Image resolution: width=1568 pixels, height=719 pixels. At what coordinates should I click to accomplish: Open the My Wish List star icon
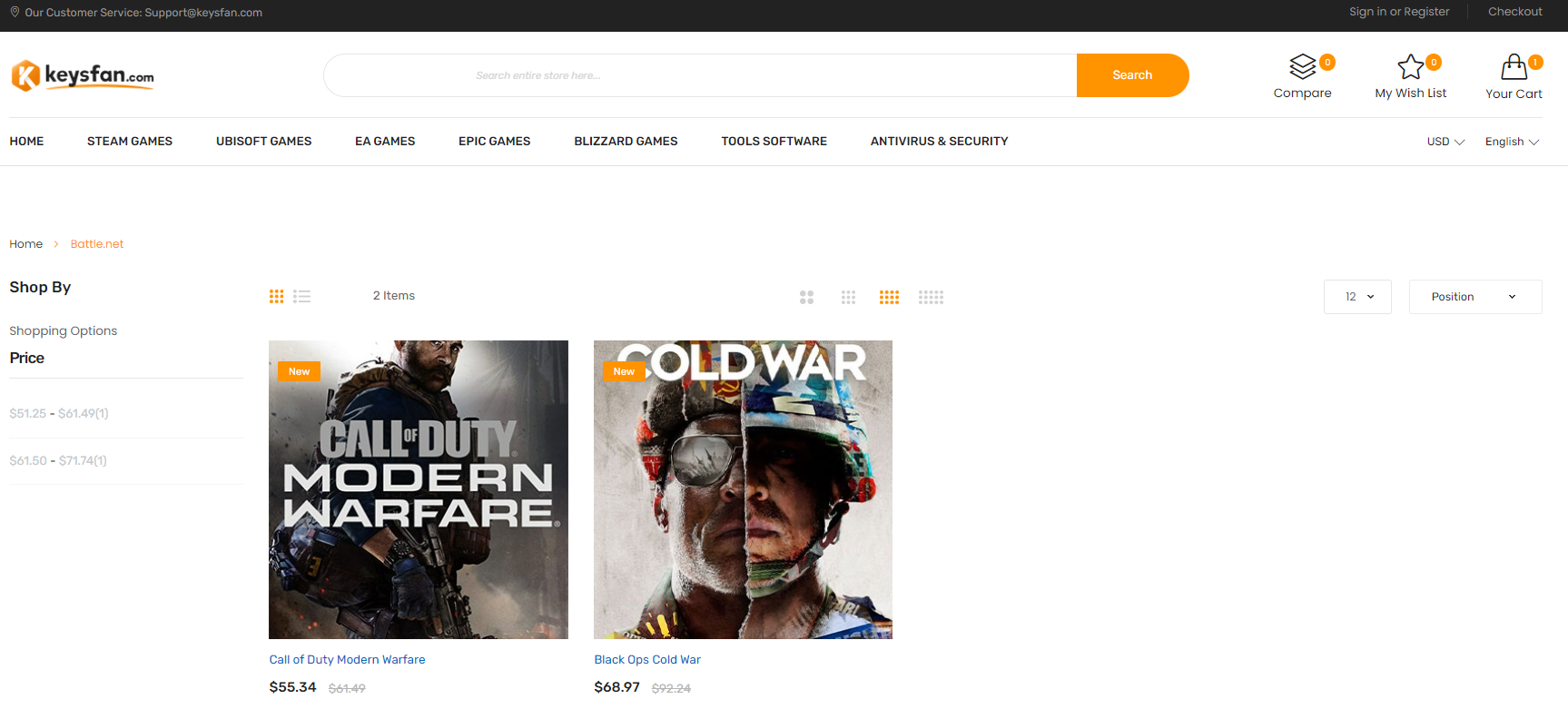(x=1410, y=67)
